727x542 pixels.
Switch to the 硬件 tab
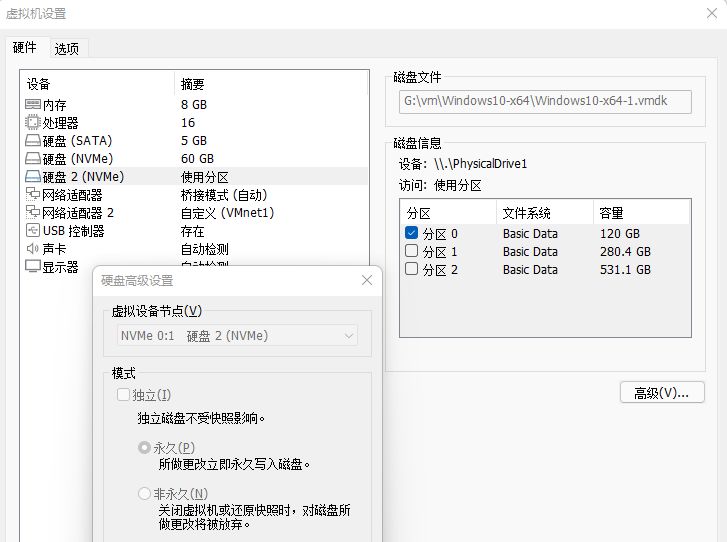click(25, 47)
